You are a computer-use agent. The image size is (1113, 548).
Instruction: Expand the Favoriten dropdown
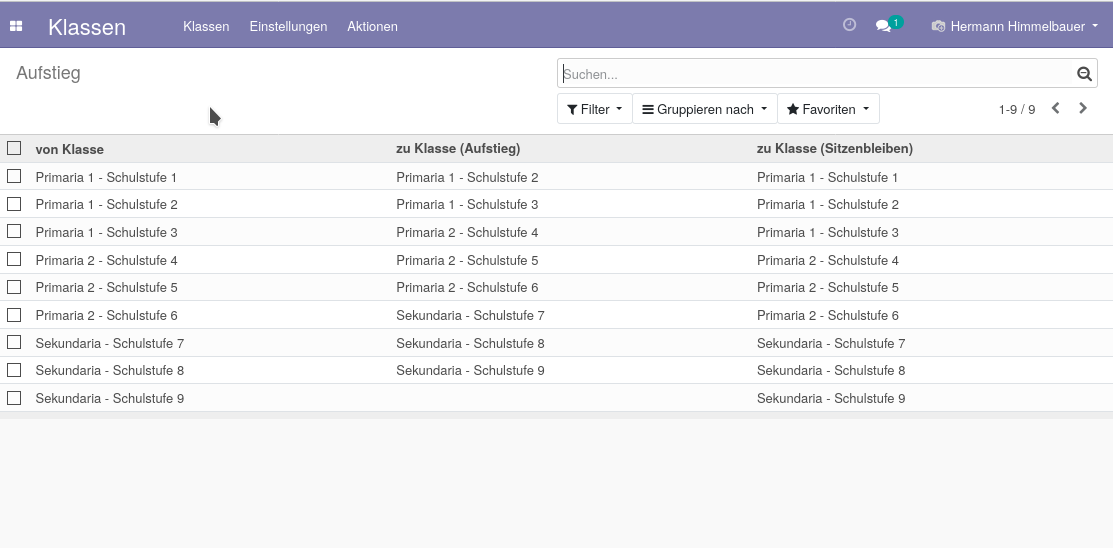(x=828, y=109)
